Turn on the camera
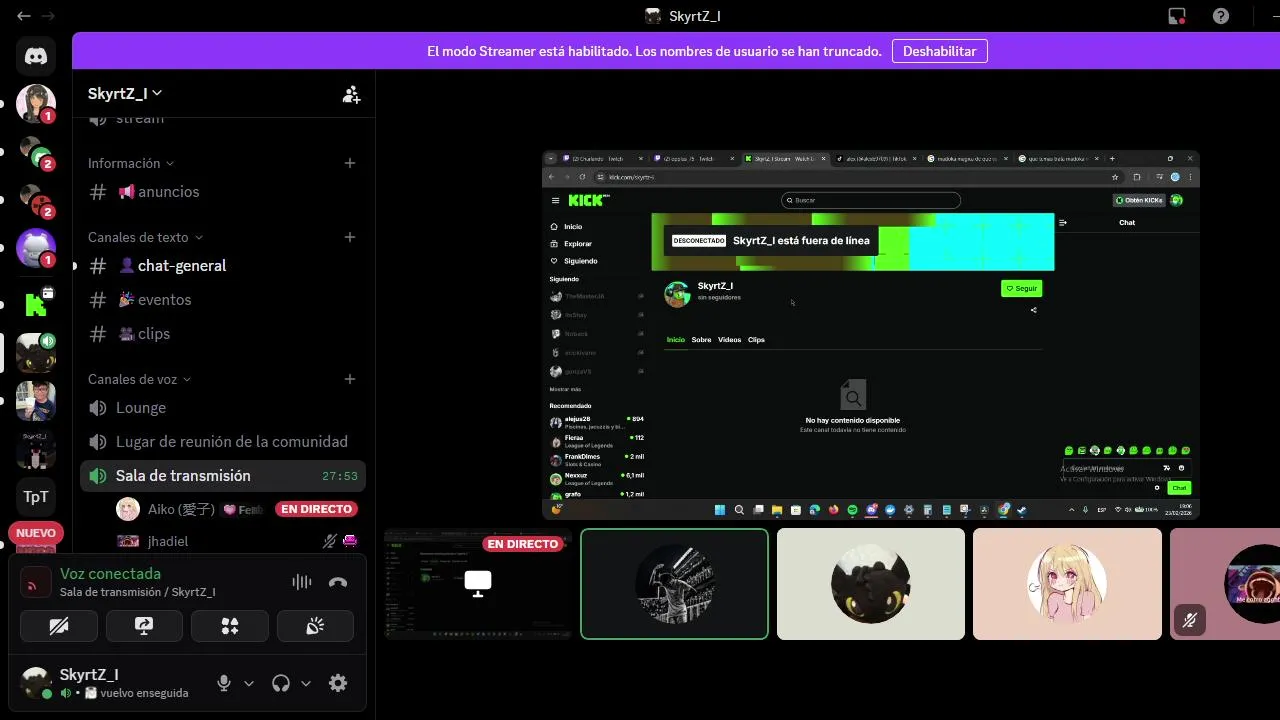1280x720 pixels. [x=59, y=626]
